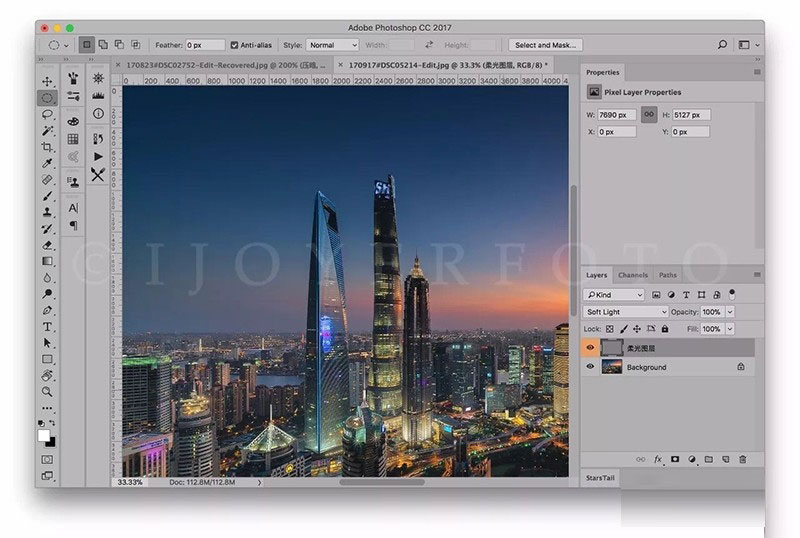Add a layer style with fx icon

pos(658,459)
